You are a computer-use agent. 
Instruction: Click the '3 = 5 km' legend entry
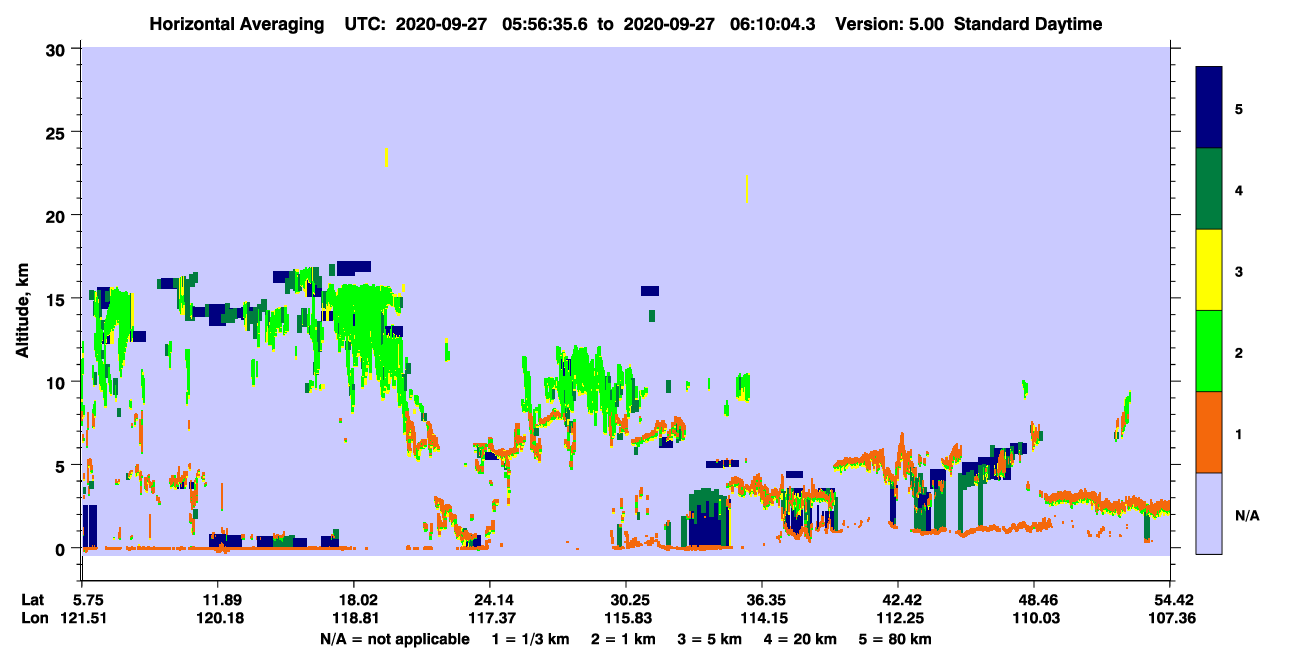click(711, 639)
